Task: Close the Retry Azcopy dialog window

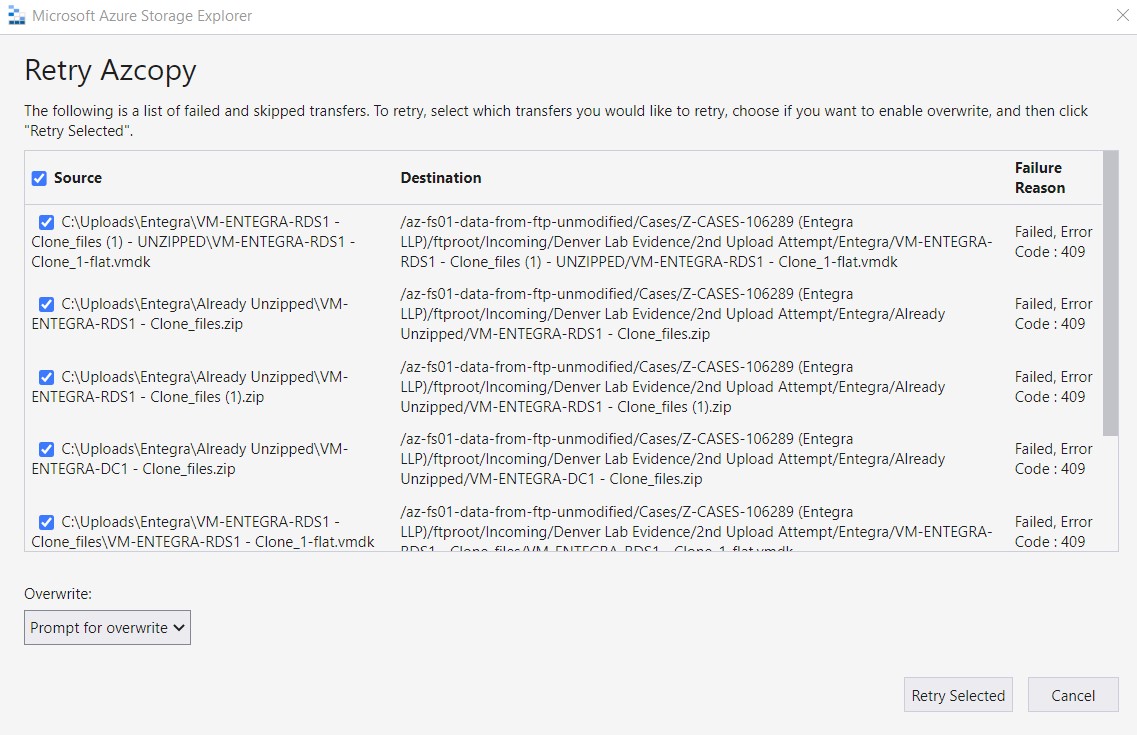Action: [x=1122, y=15]
